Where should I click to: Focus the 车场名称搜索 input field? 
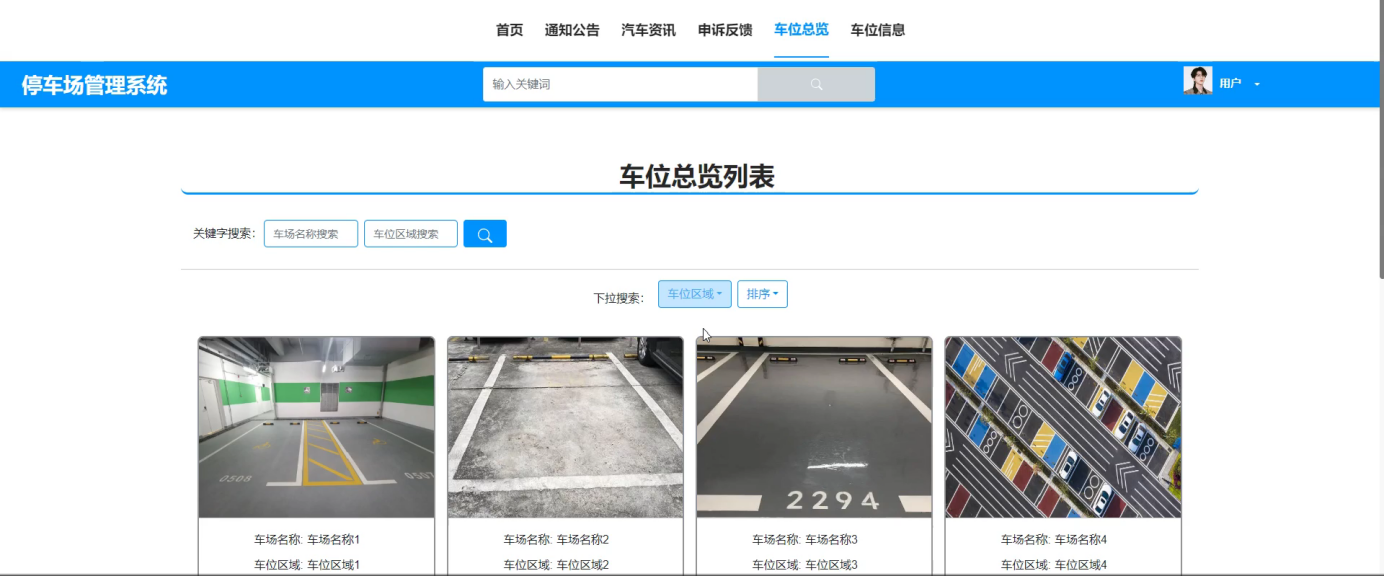point(311,234)
